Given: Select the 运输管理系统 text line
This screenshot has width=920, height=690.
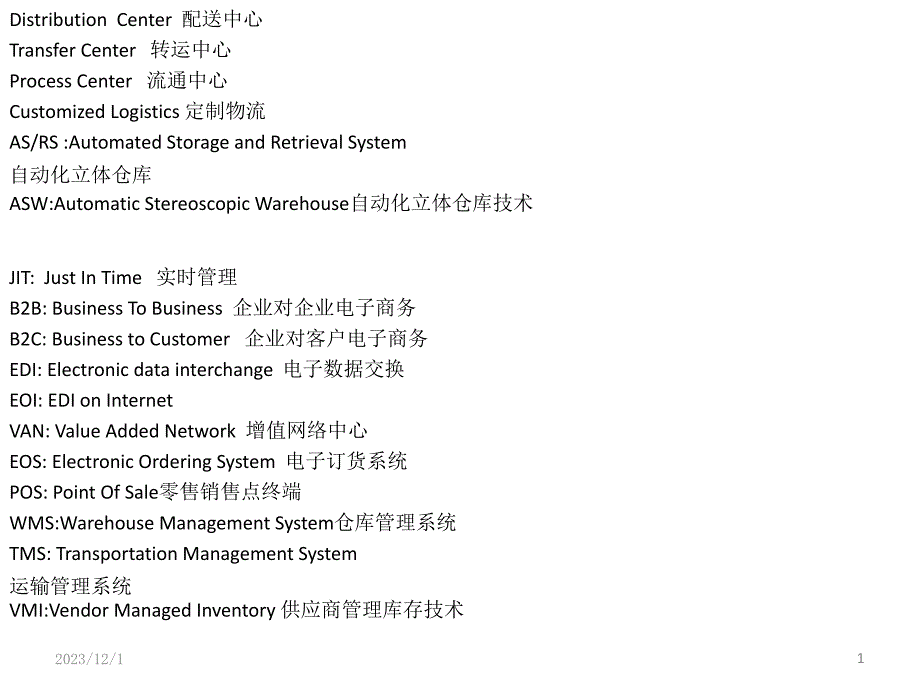Looking at the screenshot, I should [x=70, y=586].
